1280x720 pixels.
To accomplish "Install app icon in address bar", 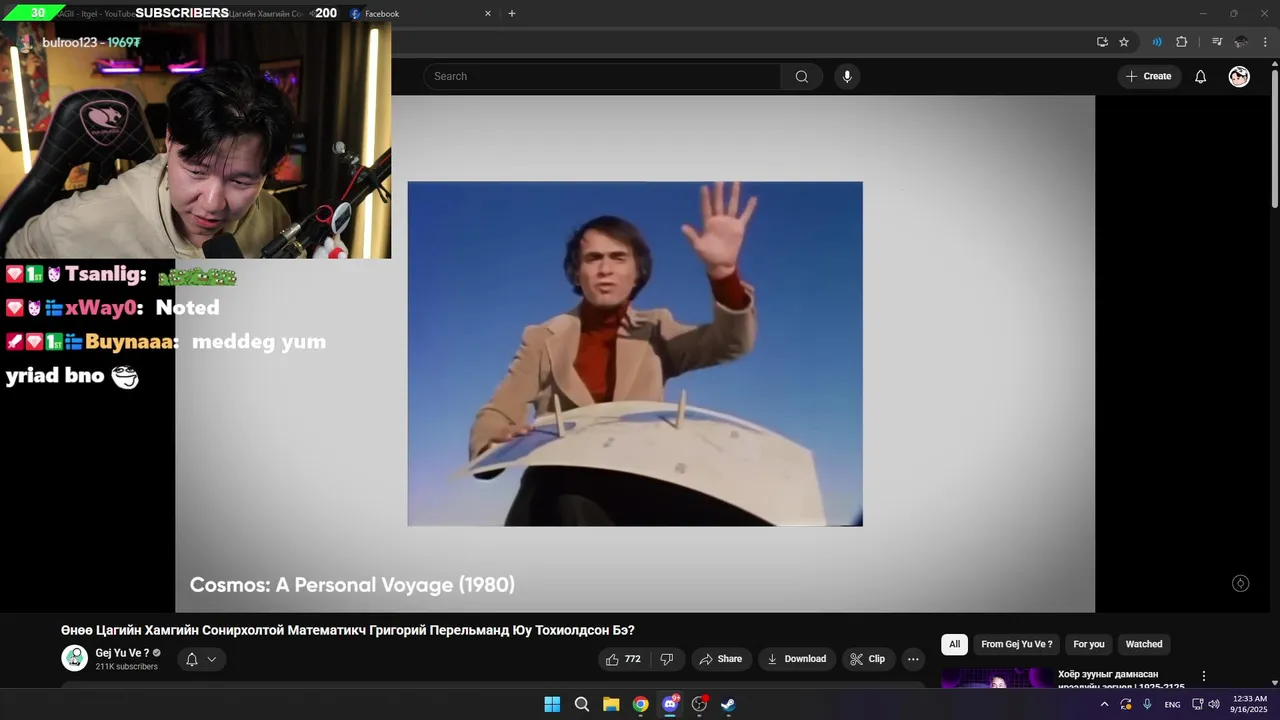I will click(1102, 42).
